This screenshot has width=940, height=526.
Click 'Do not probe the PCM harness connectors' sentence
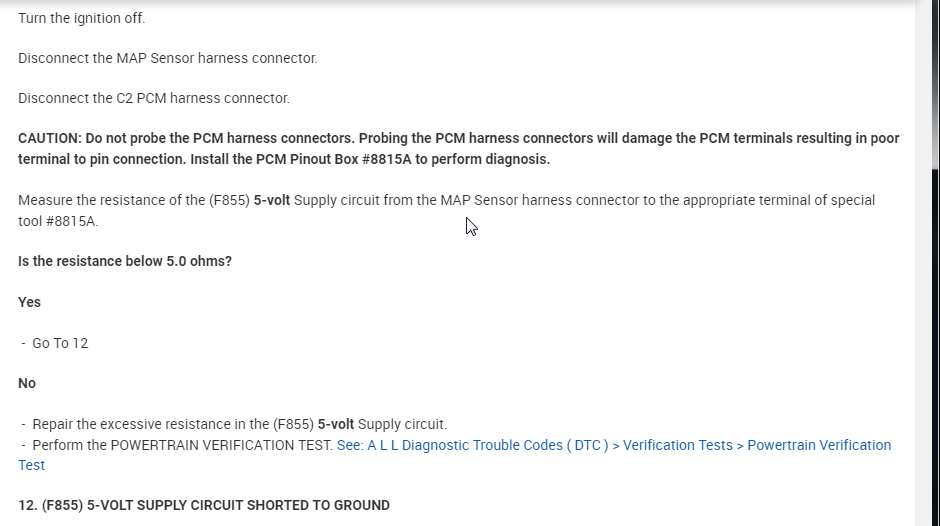(220, 138)
